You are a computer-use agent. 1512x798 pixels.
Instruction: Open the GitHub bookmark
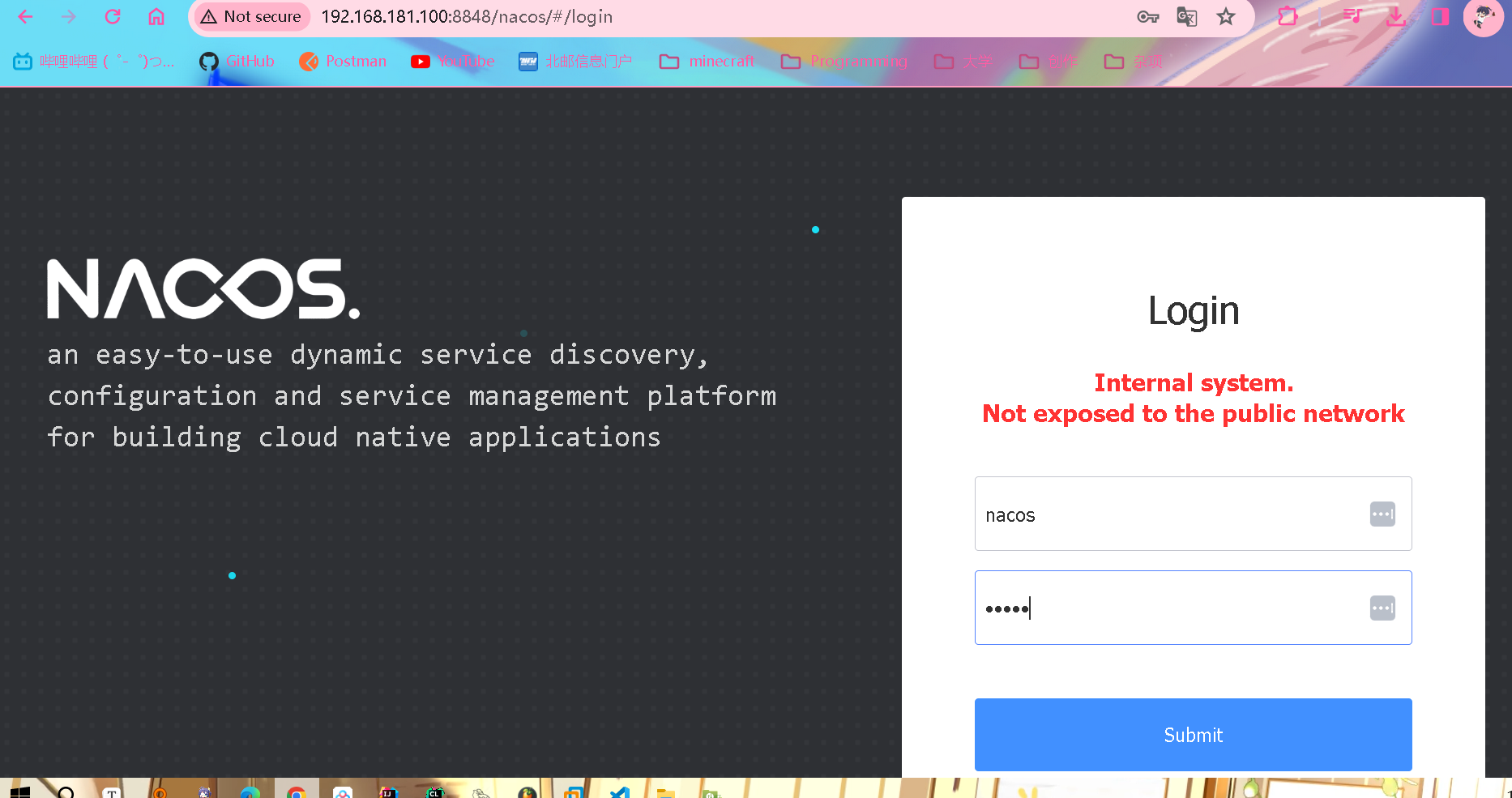point(237,61)
